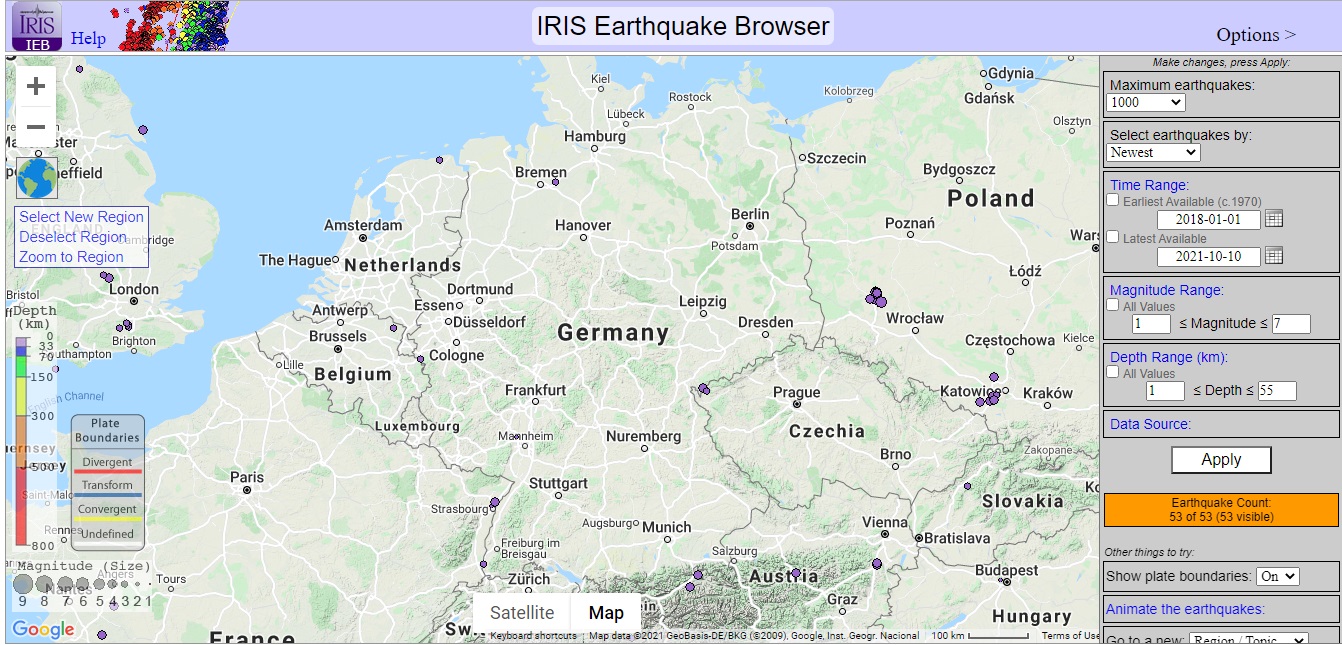Focus maximum magnitude input field
Image resolution: width=1342 pixels, height=645 pixels.
1291,324
